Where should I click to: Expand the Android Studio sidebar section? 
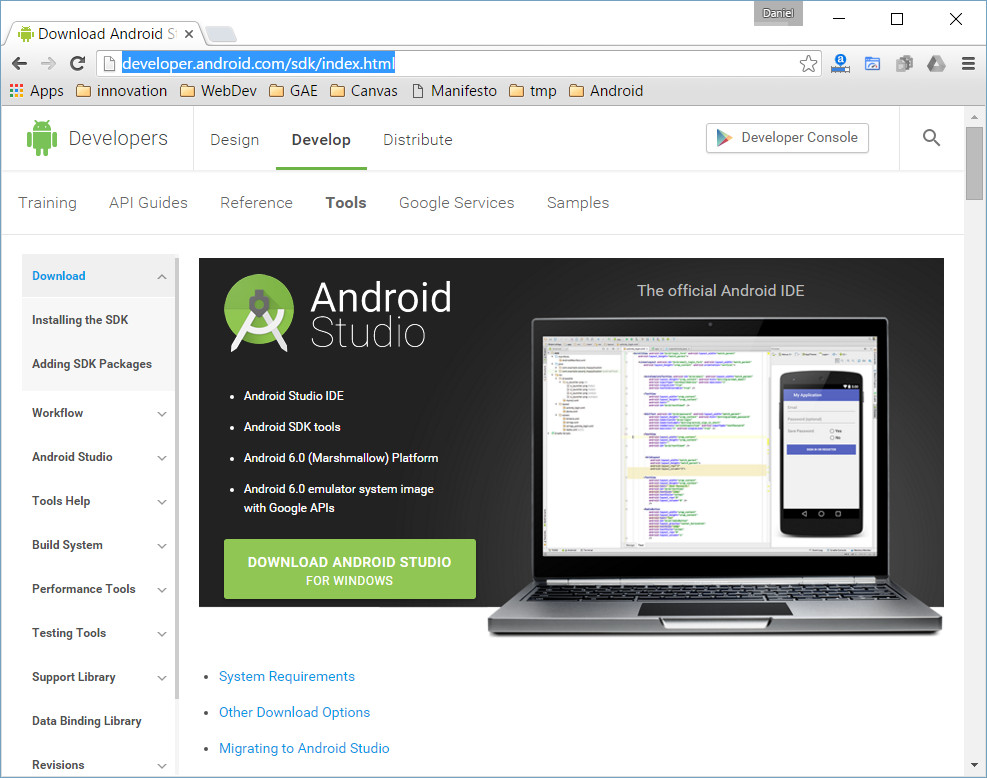click(x=162, y=458)
